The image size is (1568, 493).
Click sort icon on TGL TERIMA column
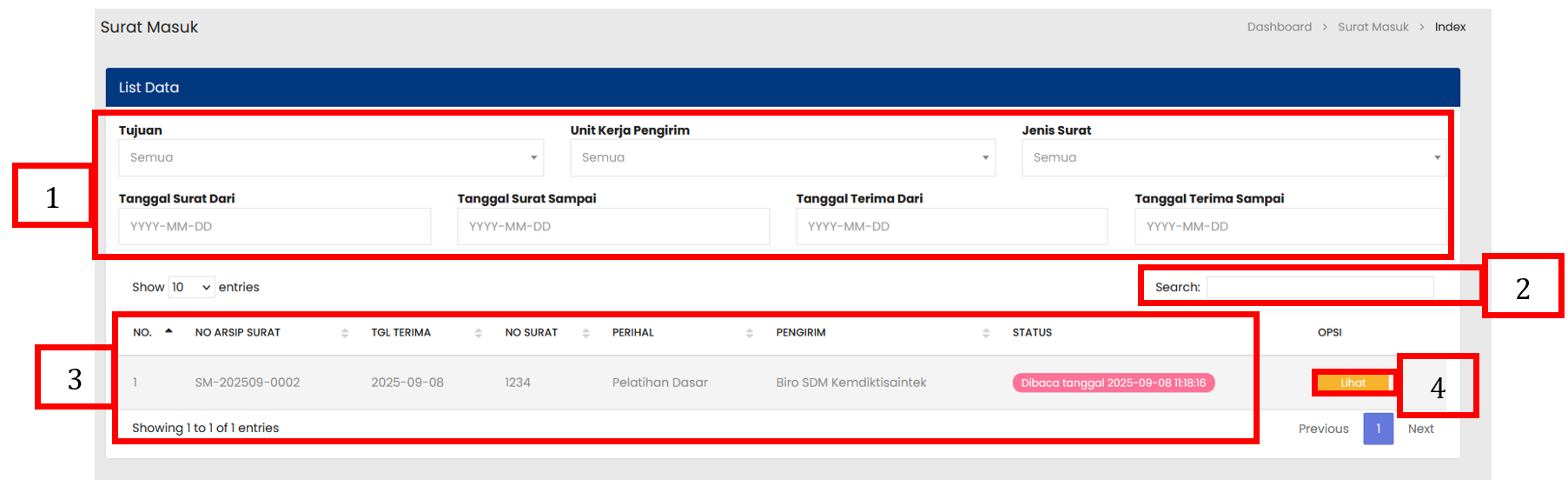pyautogui.click(x=479, y=333)
